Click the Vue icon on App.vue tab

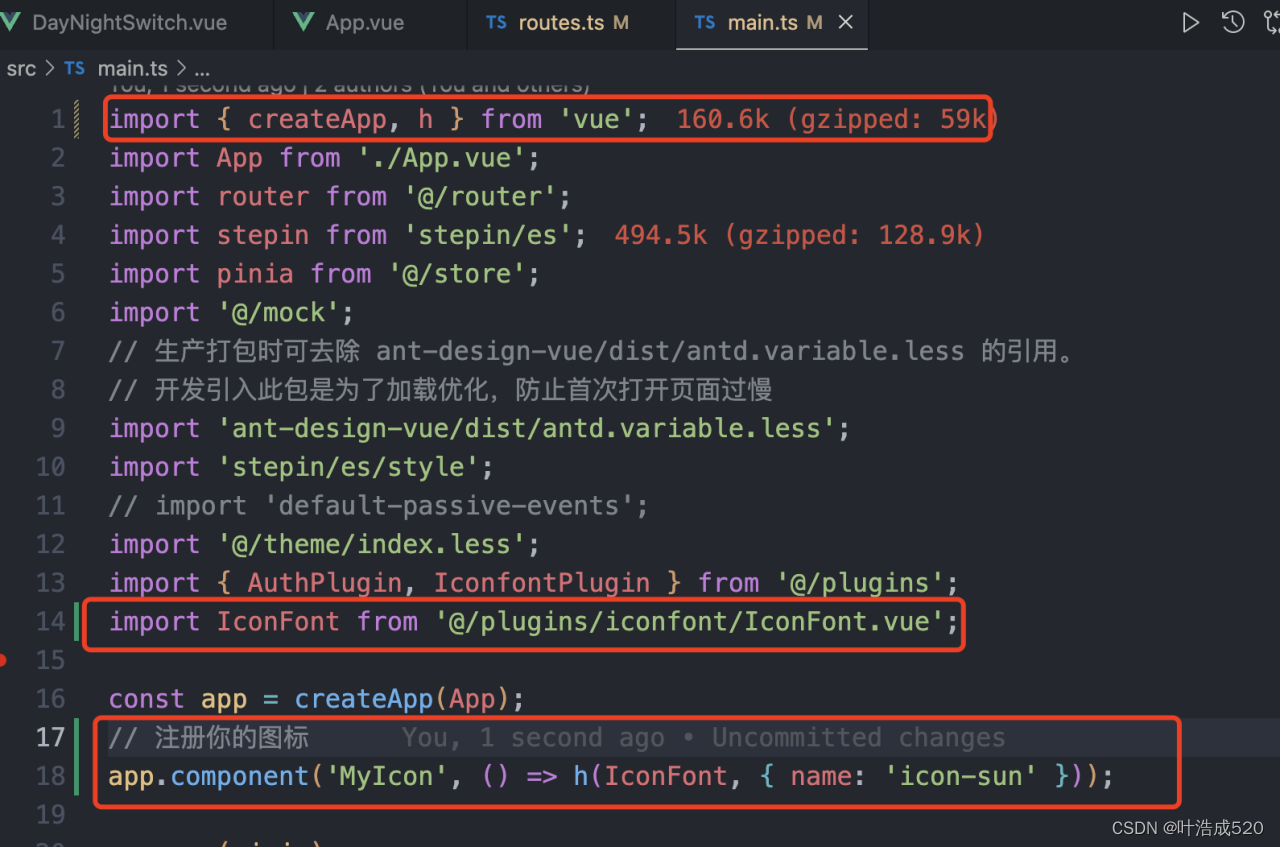(304, 22)
